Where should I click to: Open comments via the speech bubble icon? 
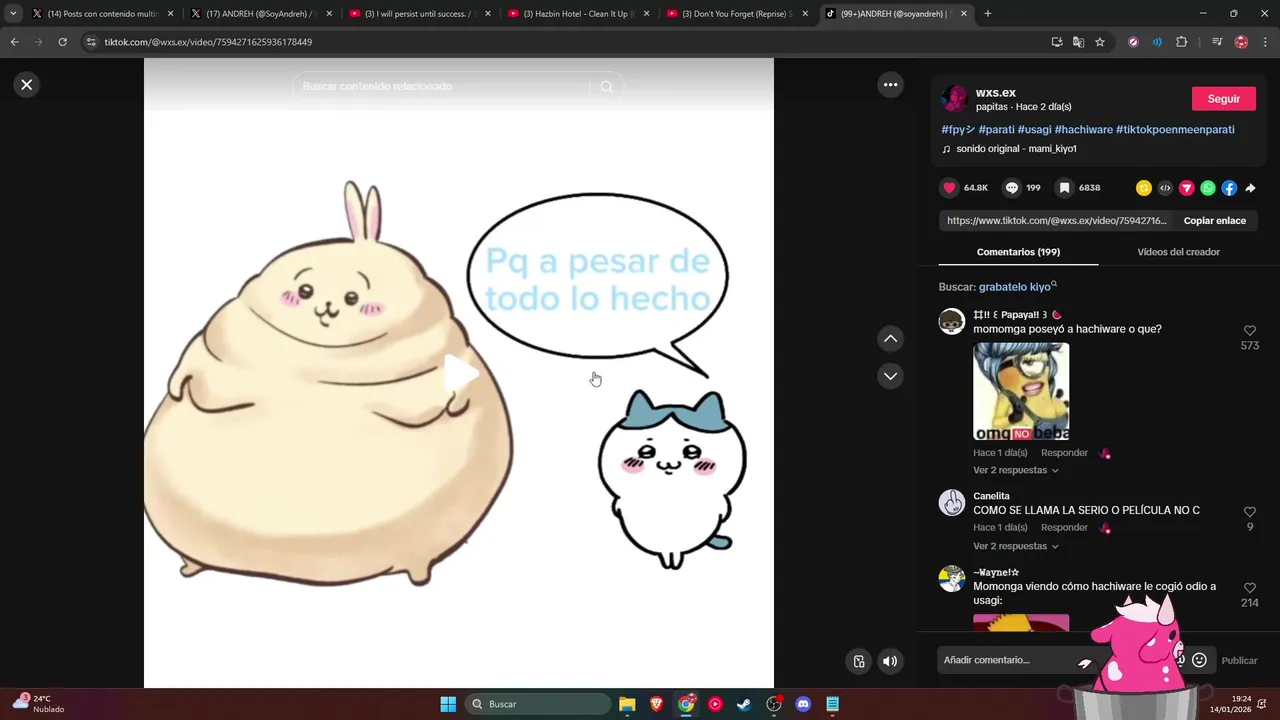[x=1012, y=188]
